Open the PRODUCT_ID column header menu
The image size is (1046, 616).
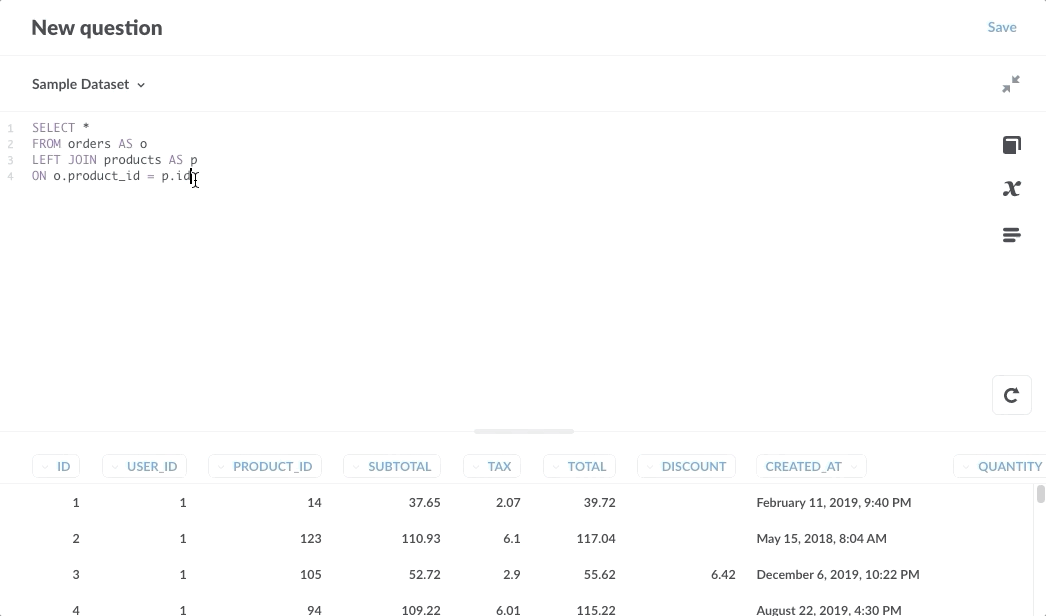[x=265, y=467]
